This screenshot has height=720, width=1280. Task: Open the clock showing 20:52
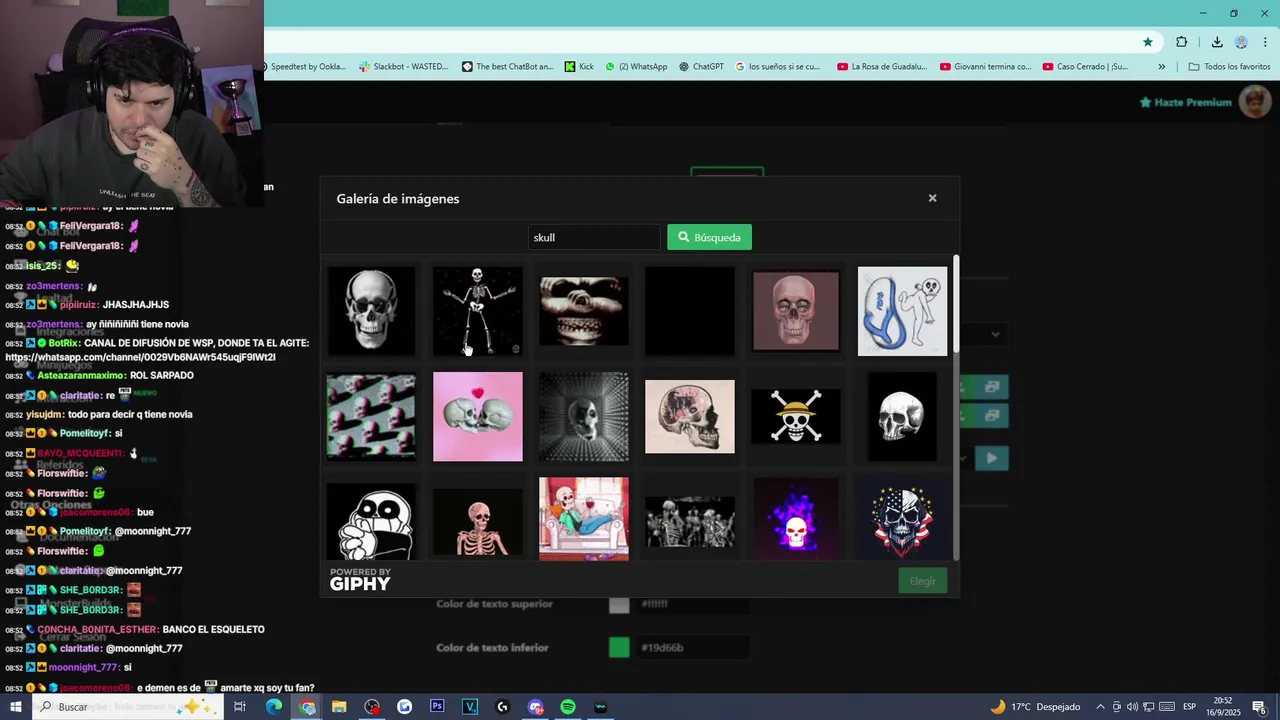(1223, 707)
